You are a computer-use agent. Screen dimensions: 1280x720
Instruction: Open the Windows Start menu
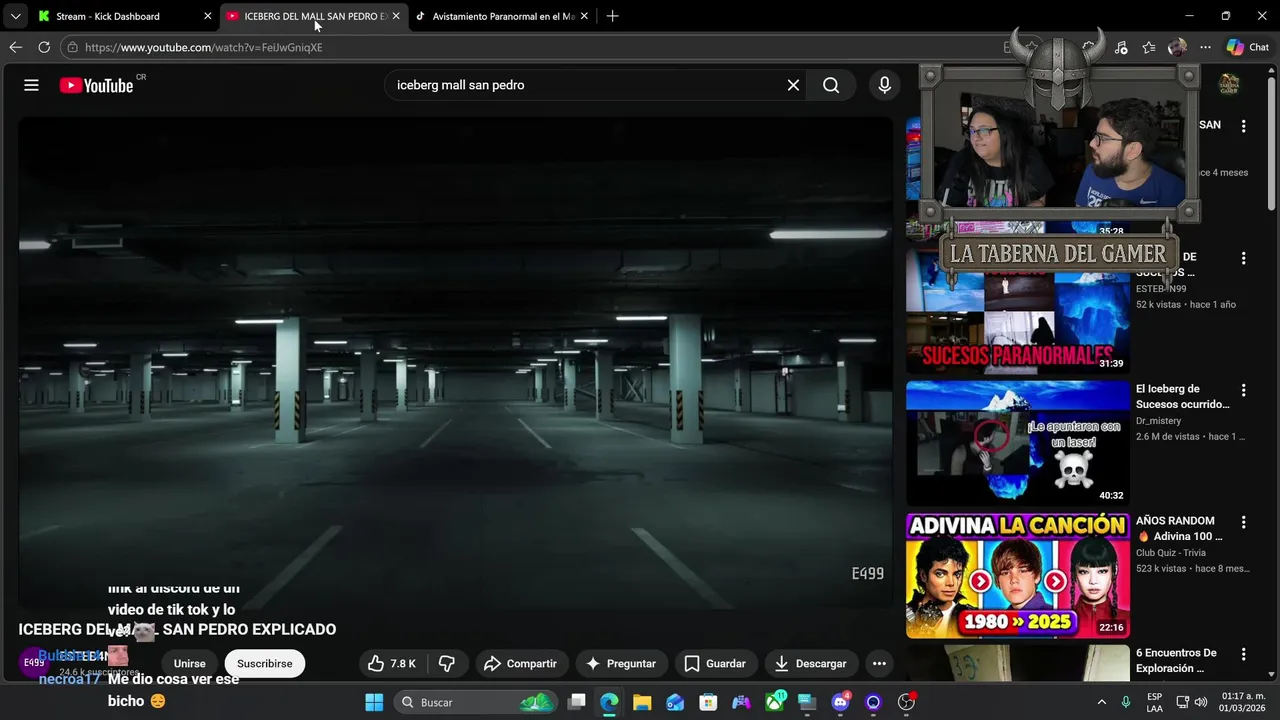[374, 702]
